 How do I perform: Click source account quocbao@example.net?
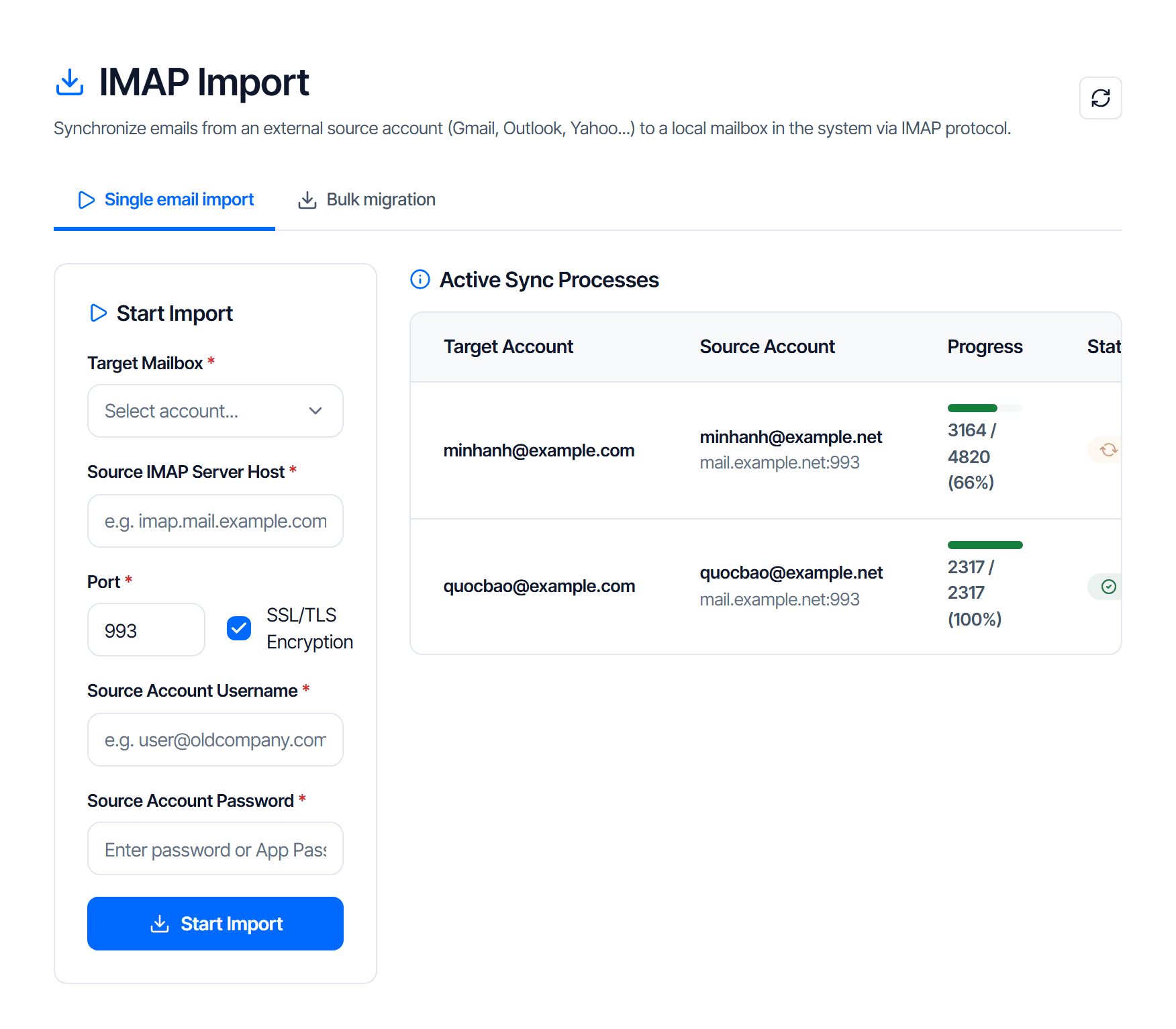(x=791, y=573)
